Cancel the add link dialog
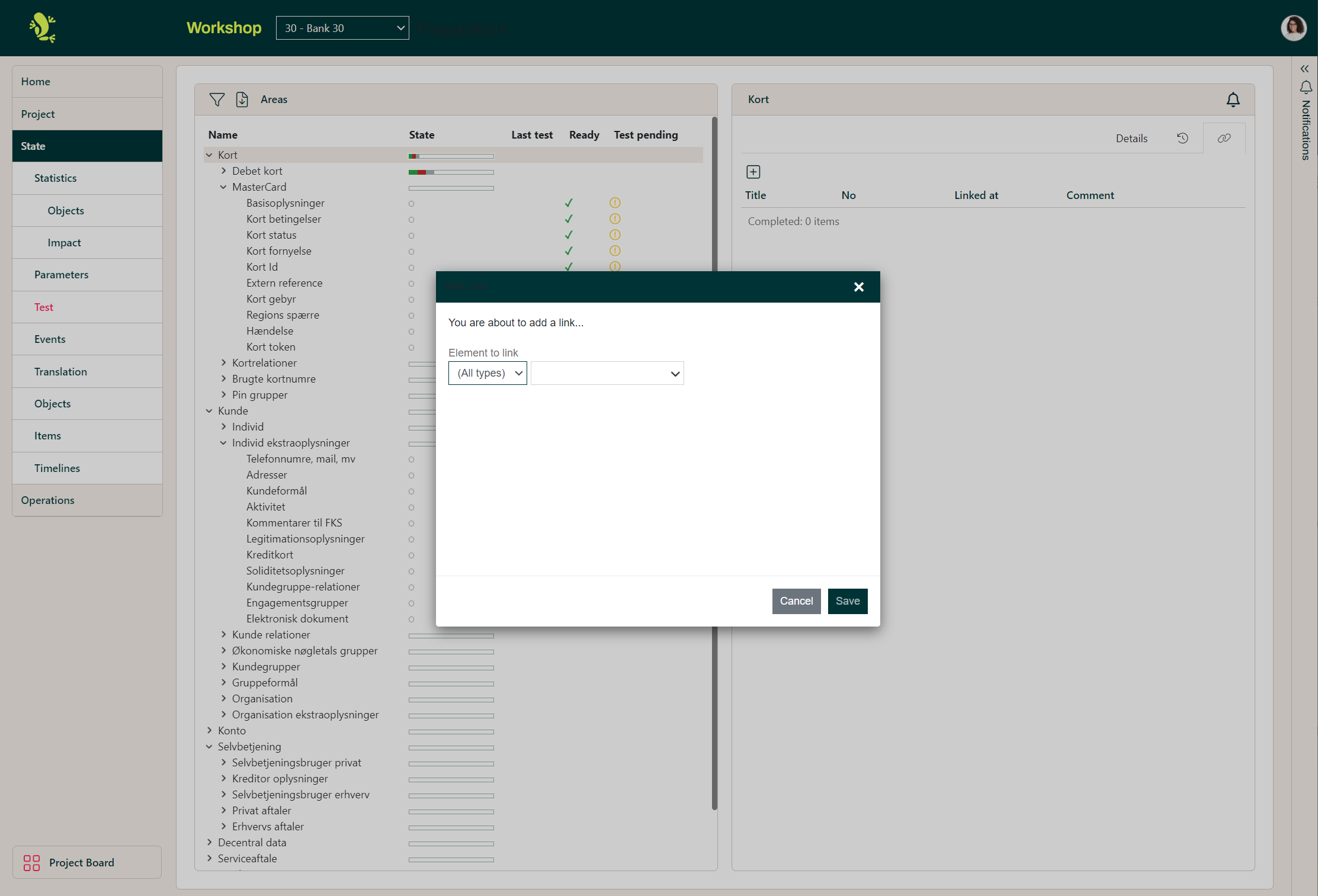 pyautogui.click(x=796, y=600)
